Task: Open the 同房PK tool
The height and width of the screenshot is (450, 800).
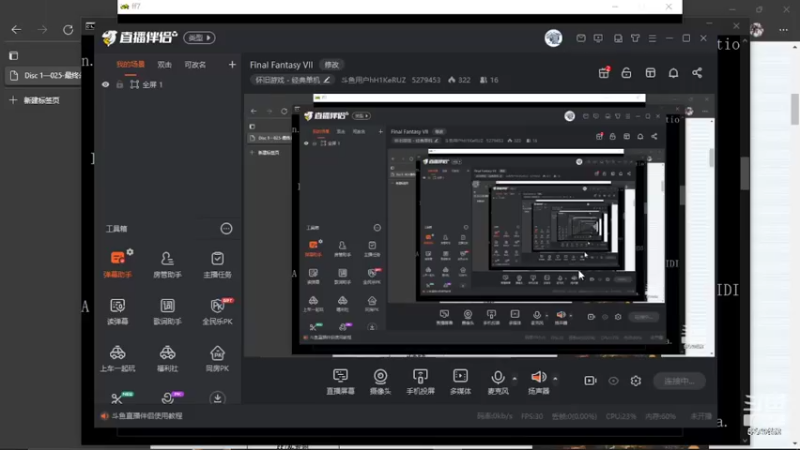Action: pyautogui.click(x=217, y=358)
